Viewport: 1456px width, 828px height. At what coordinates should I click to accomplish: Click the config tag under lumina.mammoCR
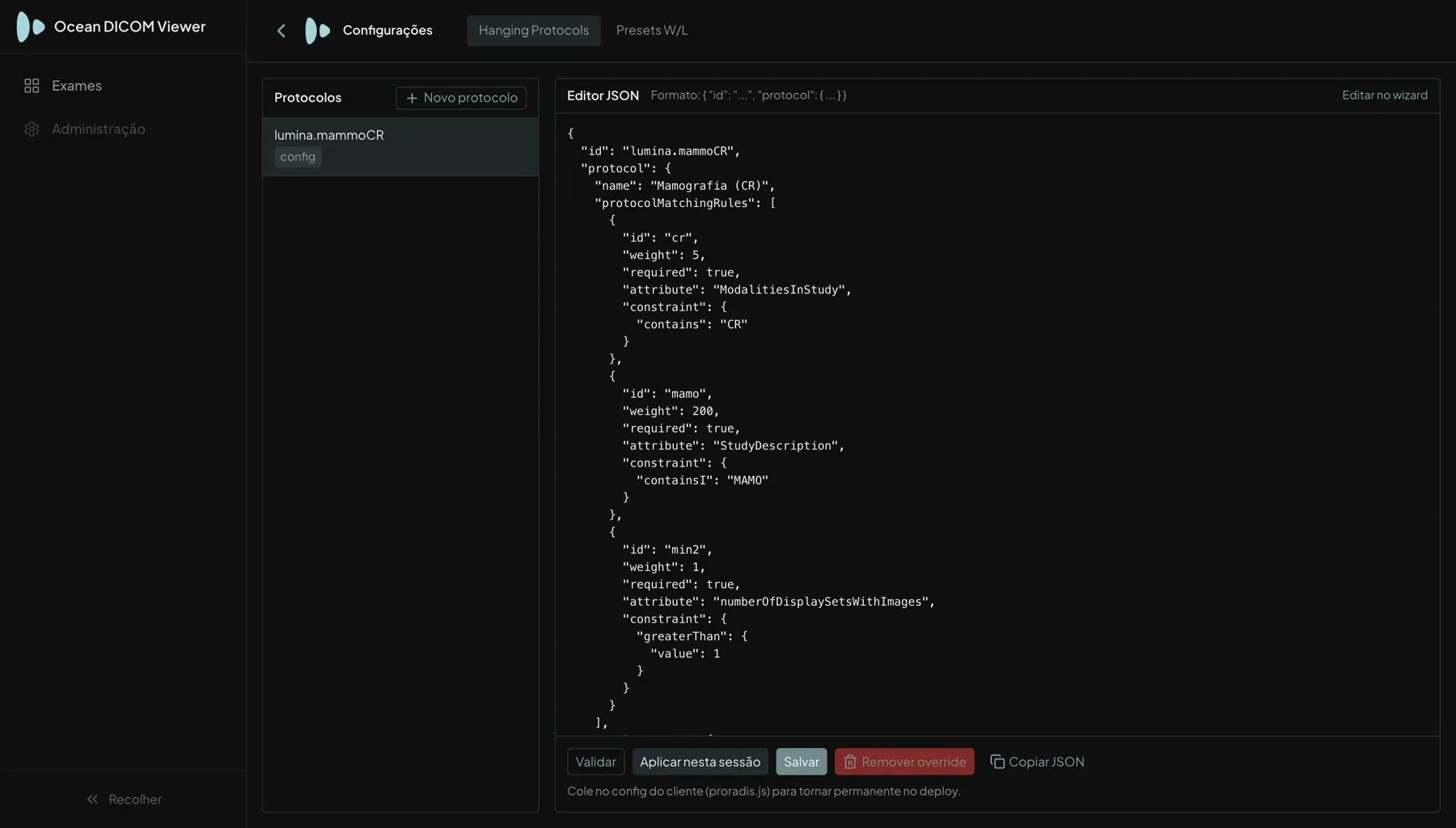point(298,157)
